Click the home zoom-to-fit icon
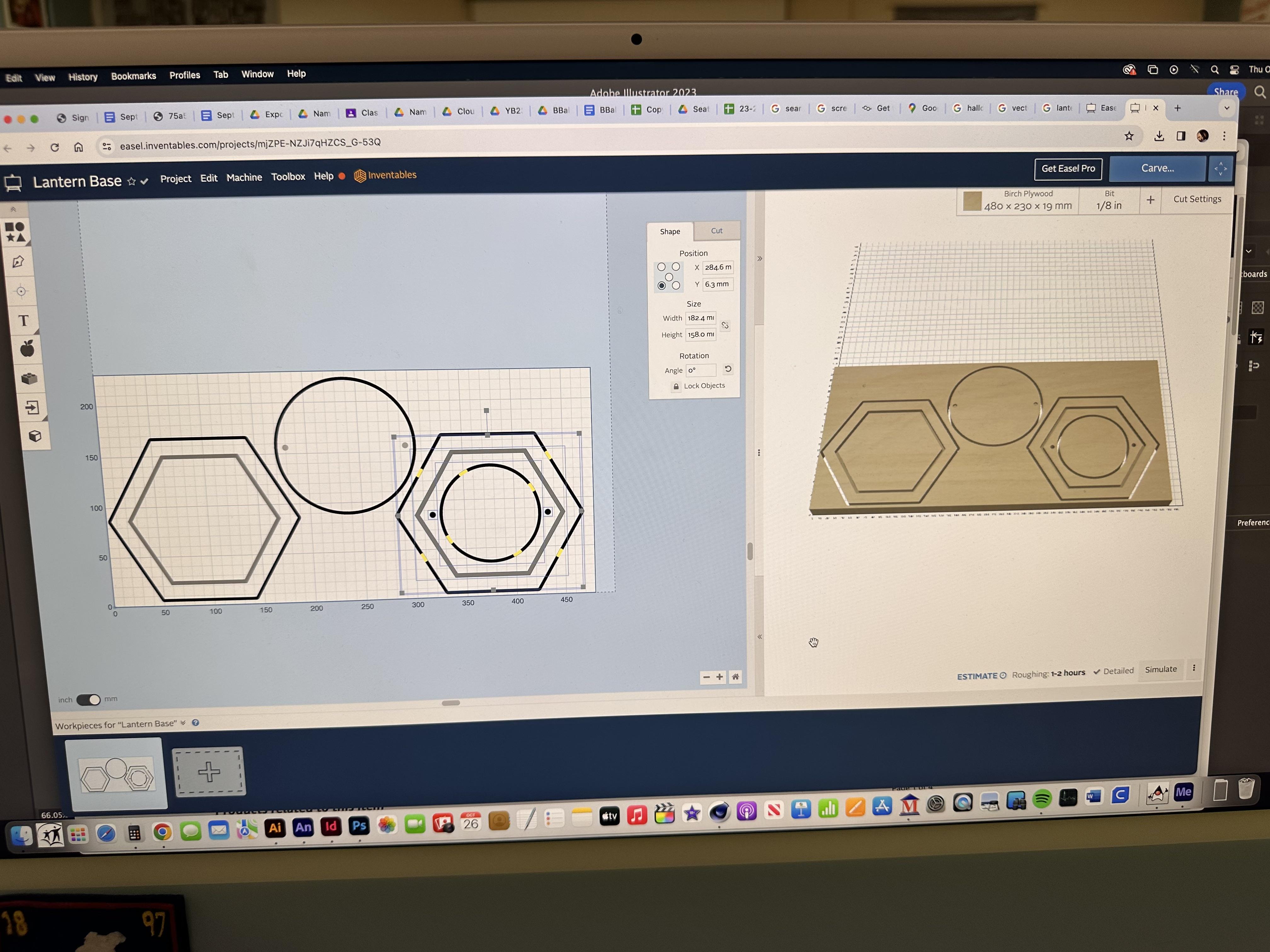This screenshot has height=952, width=1270. click(735, 677)
